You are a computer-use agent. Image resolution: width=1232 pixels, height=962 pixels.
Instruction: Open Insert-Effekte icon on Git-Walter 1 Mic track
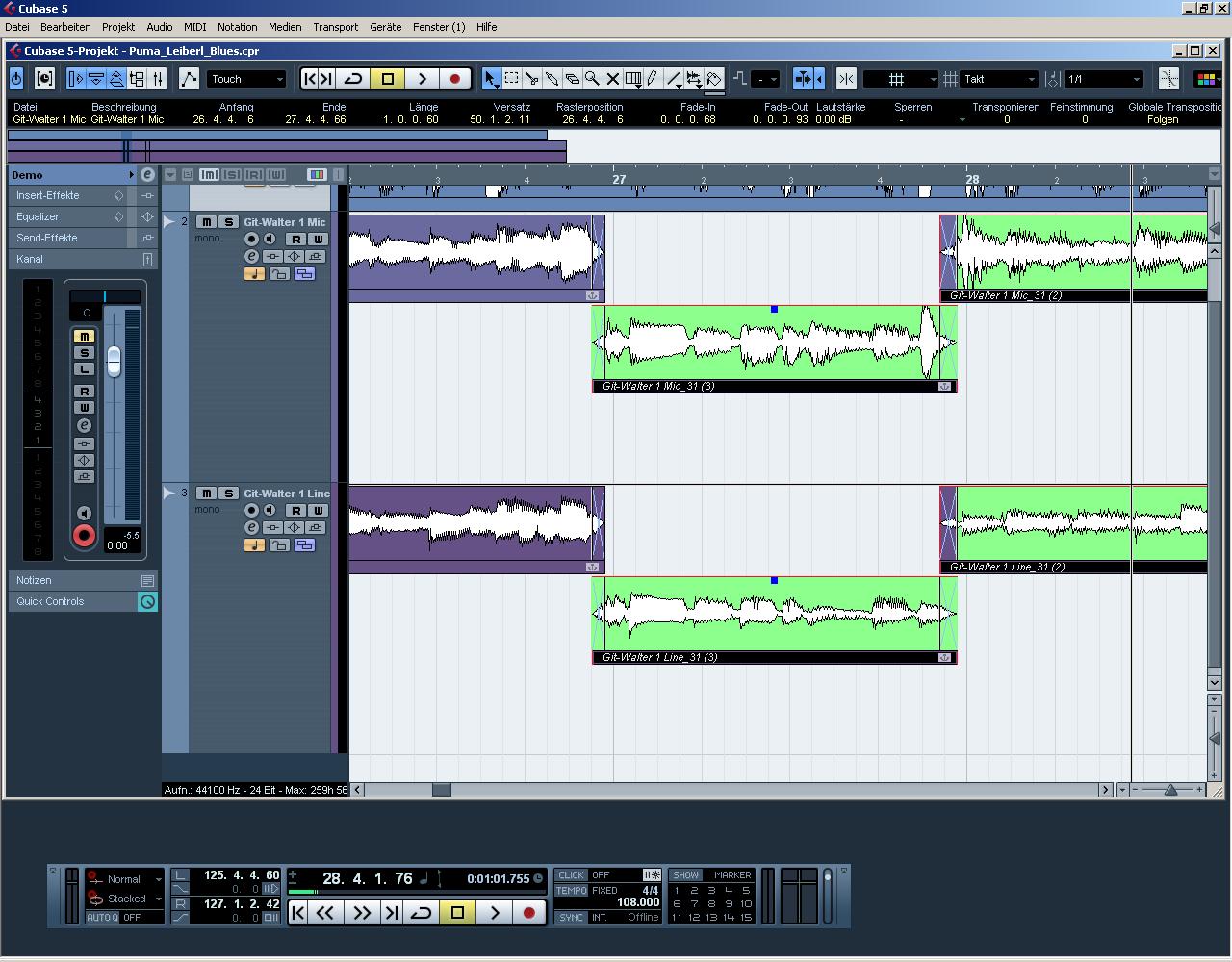(x=272, y=257)
